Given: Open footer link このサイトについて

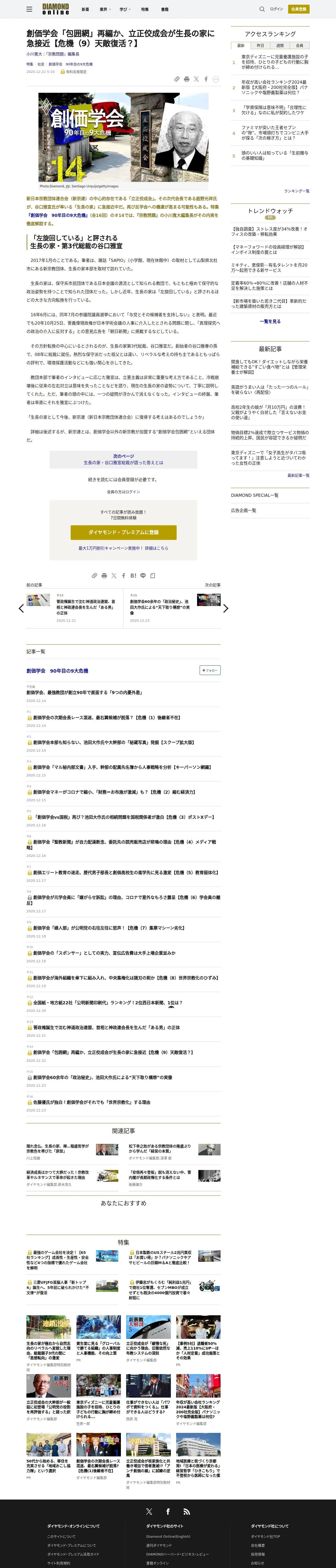Looking at the screenshot, I should point(61,1536).
